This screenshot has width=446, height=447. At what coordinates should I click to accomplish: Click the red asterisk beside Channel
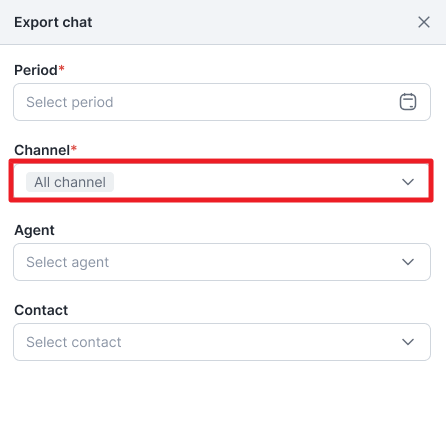[74, 148]
